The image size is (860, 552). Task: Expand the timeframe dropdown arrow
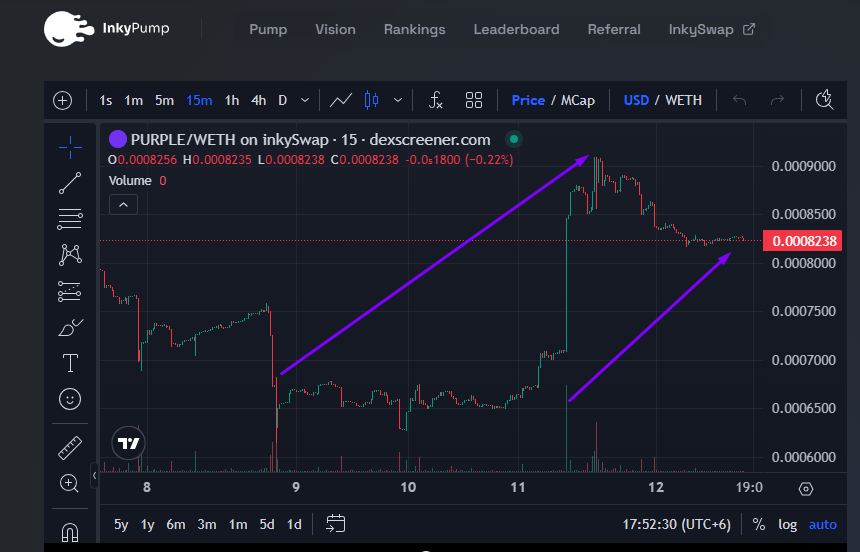point(305,100)
